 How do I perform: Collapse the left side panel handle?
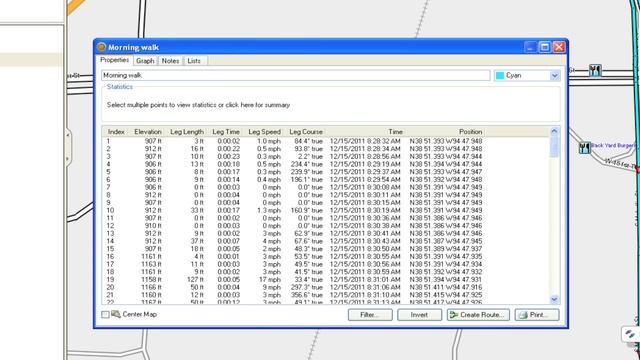point(68,147)
